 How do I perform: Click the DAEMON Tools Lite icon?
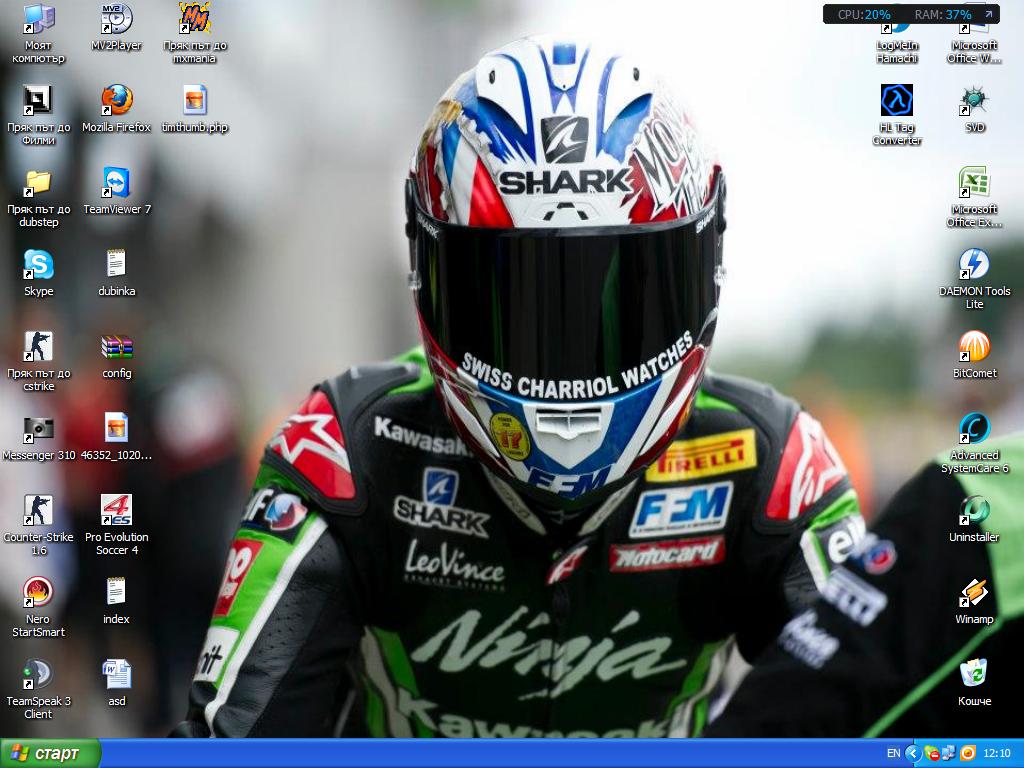(x=974, y=265)
